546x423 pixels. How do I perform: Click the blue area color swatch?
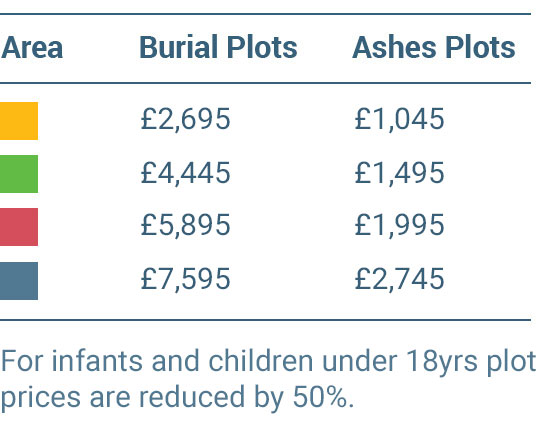pos(19,281)
